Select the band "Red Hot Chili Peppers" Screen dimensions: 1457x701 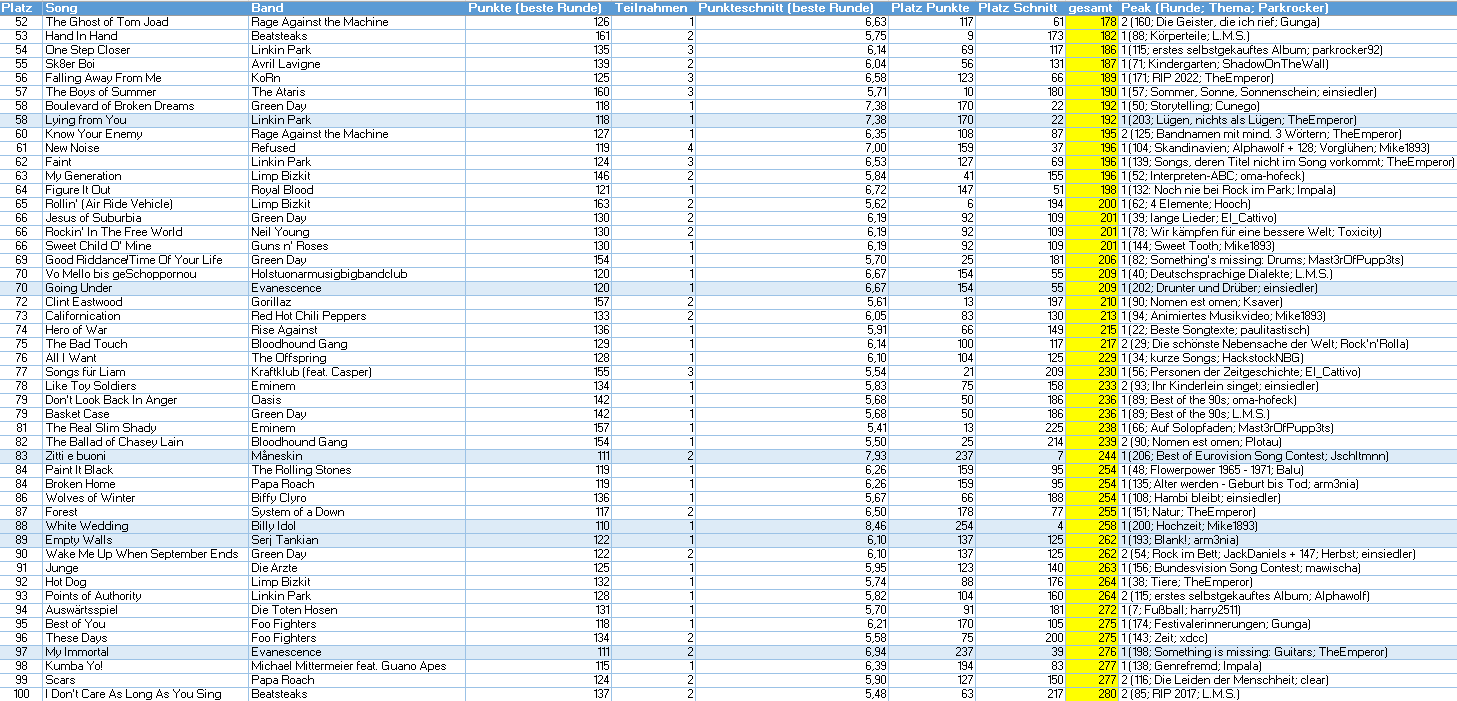click(x=357, y=316)
